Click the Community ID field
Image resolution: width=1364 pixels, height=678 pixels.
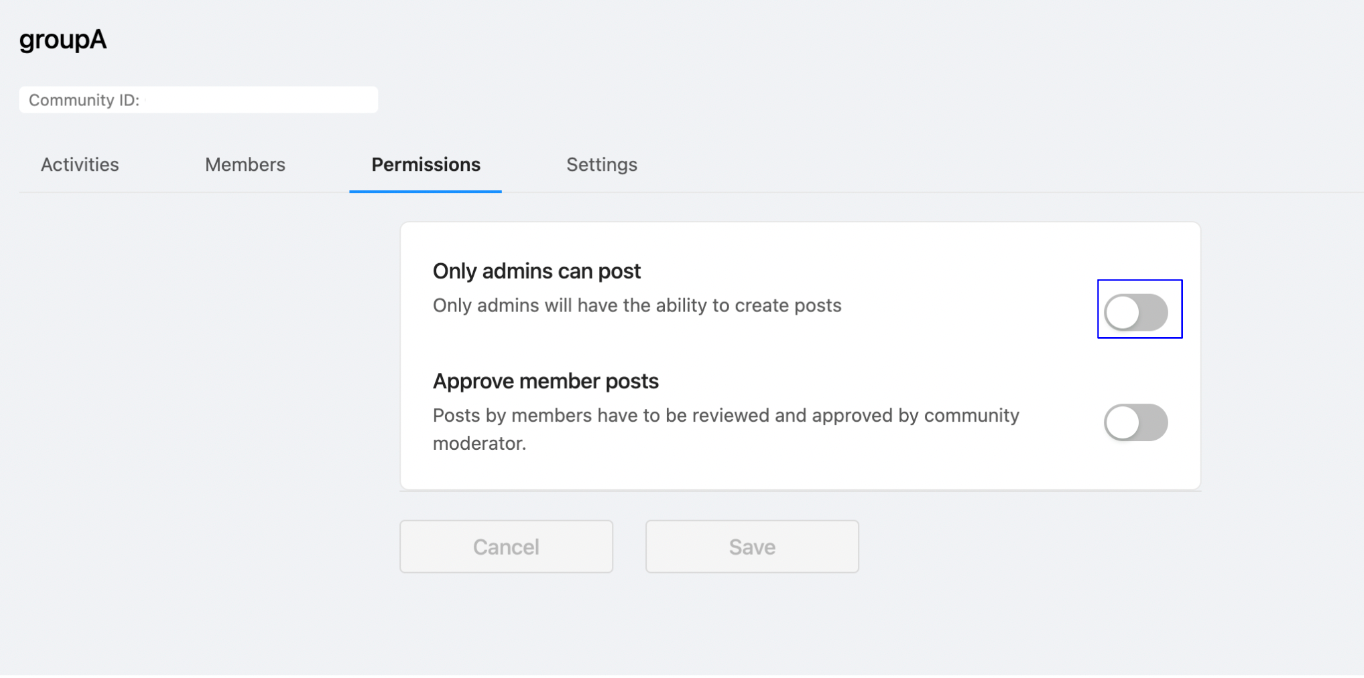[x=199, y=100]
